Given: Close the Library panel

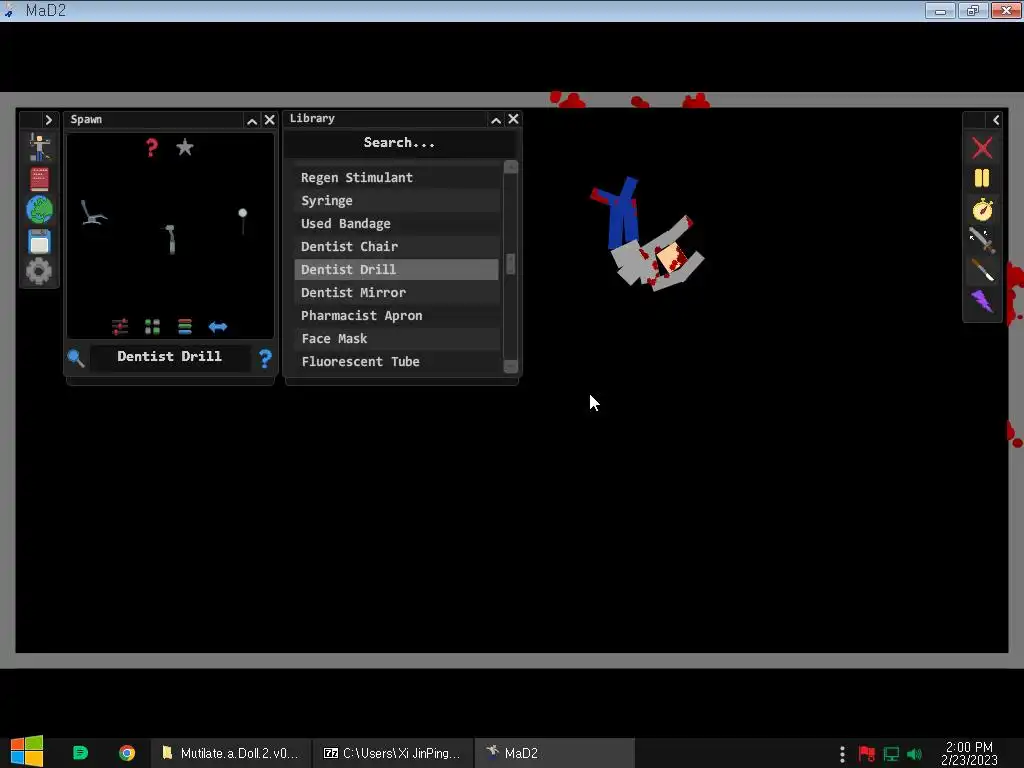Looking at the screenshot, I should click(x=513, y=119).
